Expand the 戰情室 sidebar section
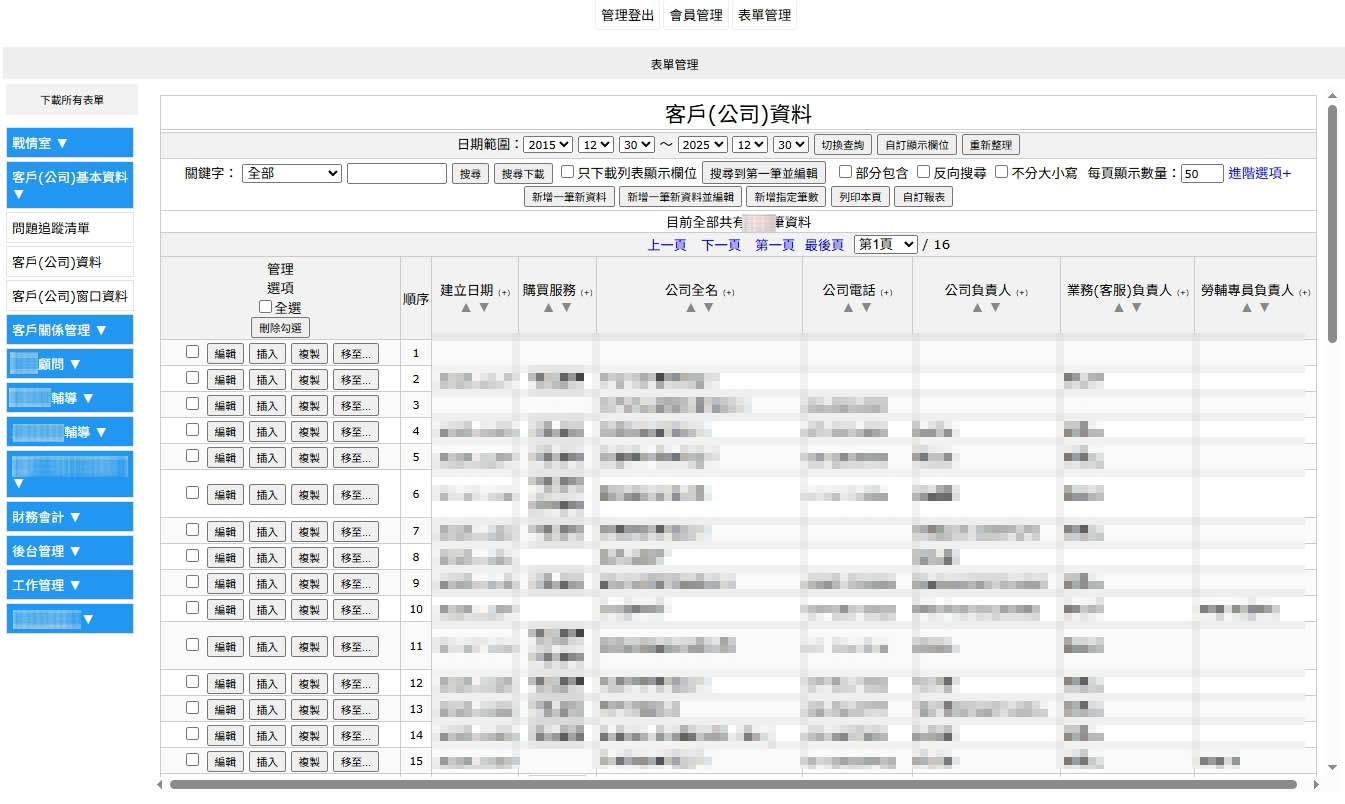Screen dimensions: 1345x804 [x=70, y=143]
